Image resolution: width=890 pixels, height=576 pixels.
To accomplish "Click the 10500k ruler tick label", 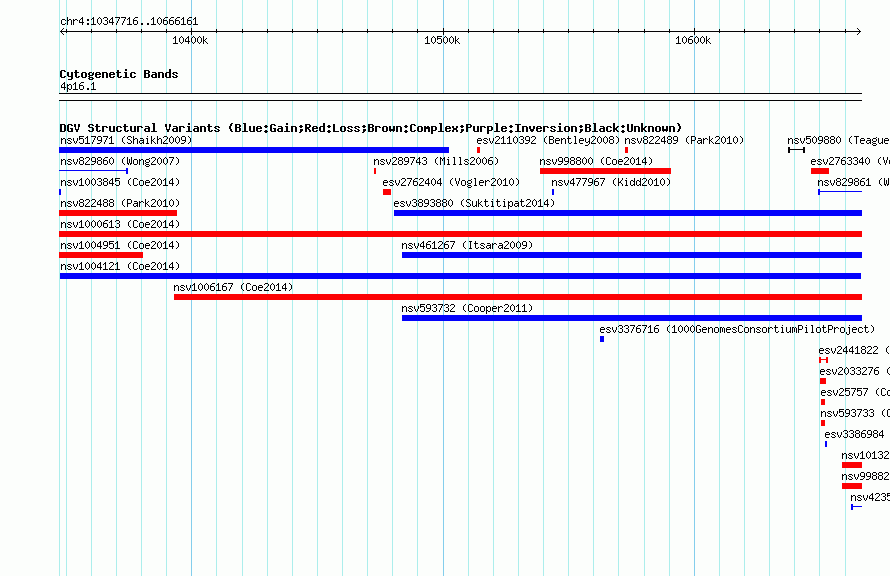I will point(442,40).
